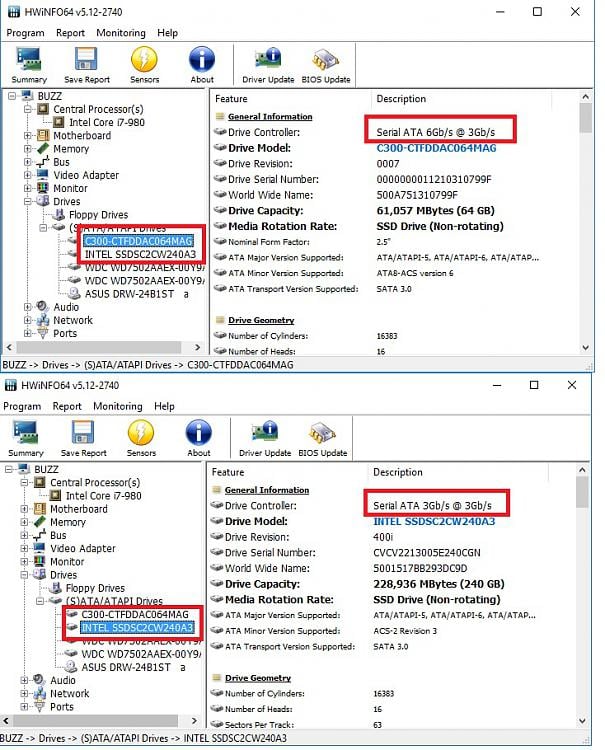The width and height of the screenshot is (605, 750).
Task: Click 'Serial ATA 3Gb/s @ 3Gb/s' value
Action: coord(432,506)
